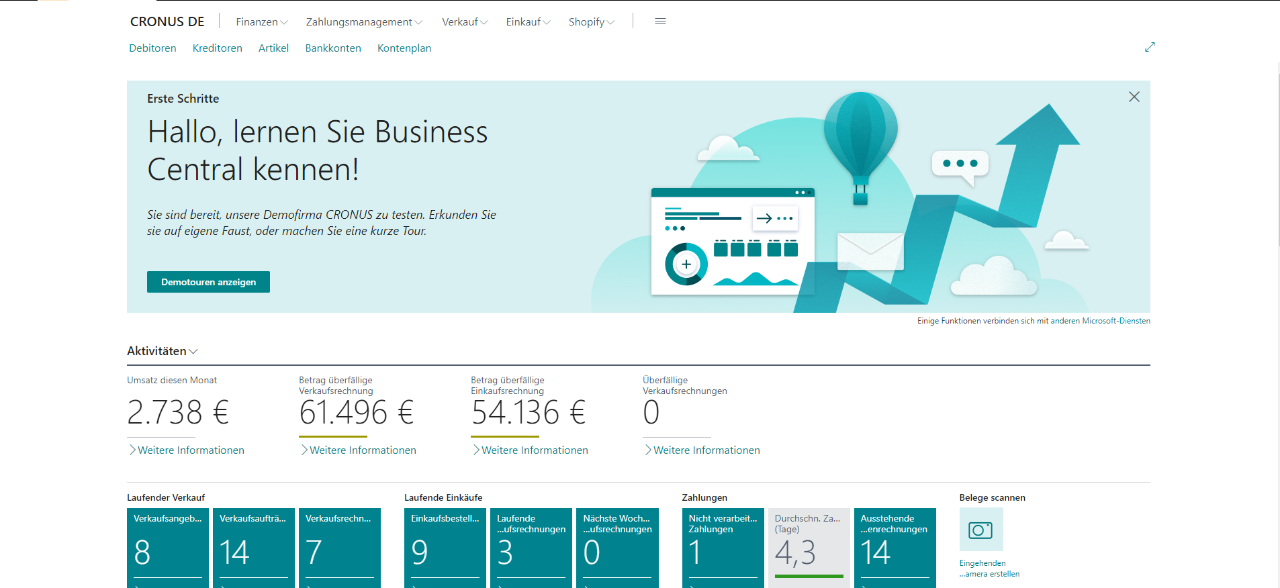The width and height of the screenshot is (1280, 588).
Task: Open the Ausstehende Kreditorenrechnungen tile showing 14
Action: pyautogui.click(x=895, y=548)
